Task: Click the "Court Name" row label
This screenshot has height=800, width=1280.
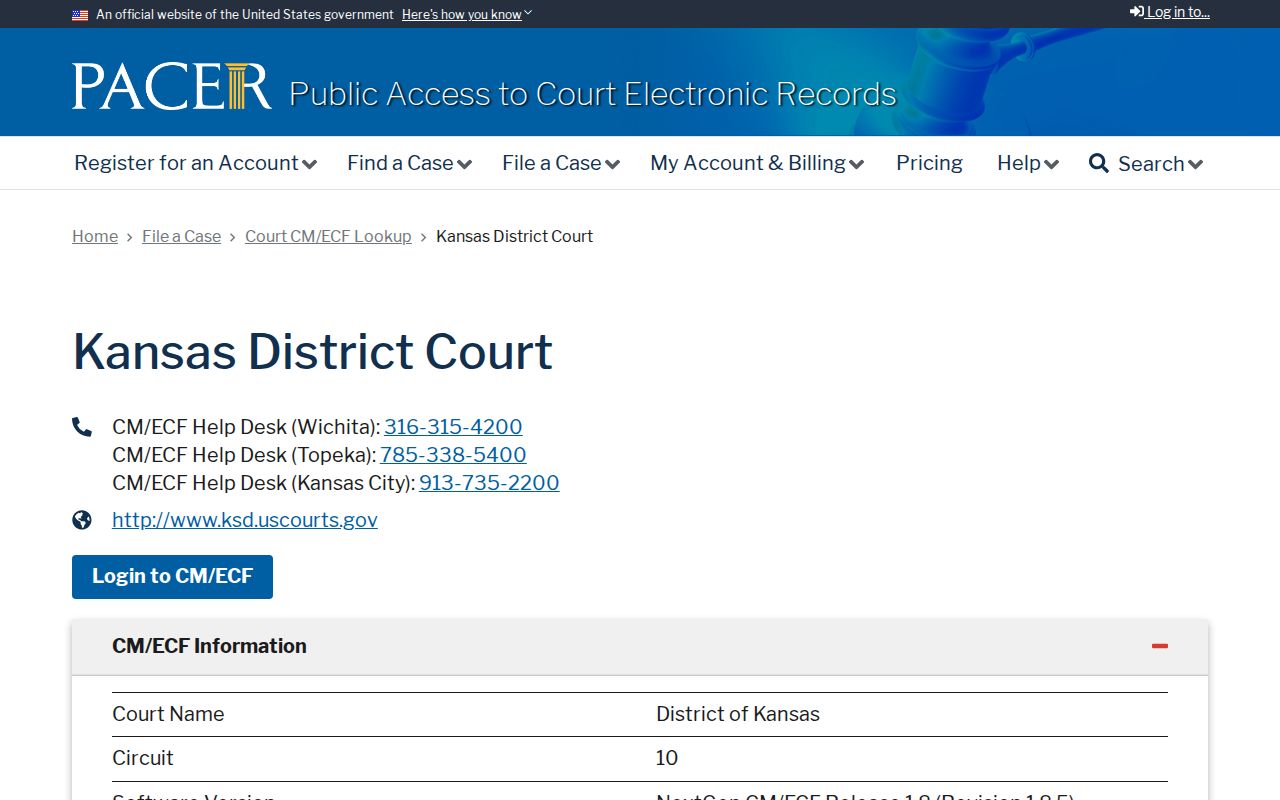Action: (168, 714)
